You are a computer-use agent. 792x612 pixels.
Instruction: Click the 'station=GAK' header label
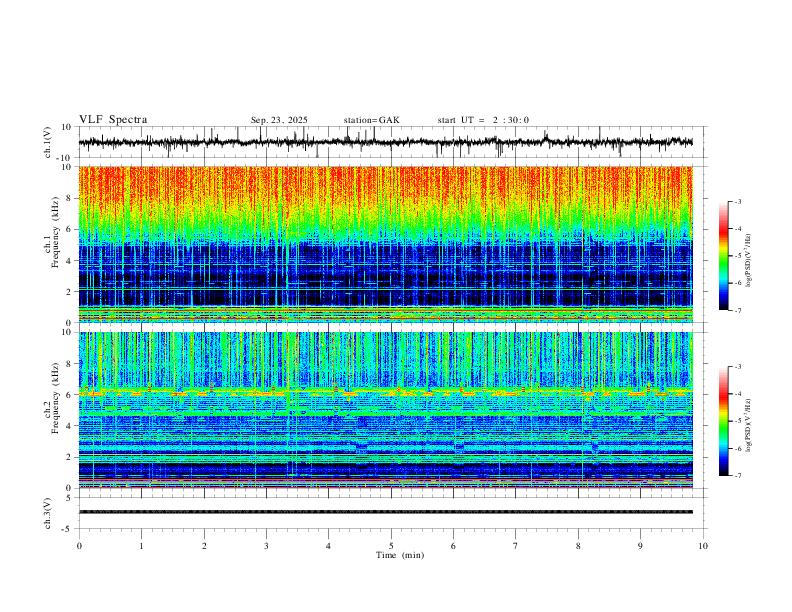coord(371,120)
